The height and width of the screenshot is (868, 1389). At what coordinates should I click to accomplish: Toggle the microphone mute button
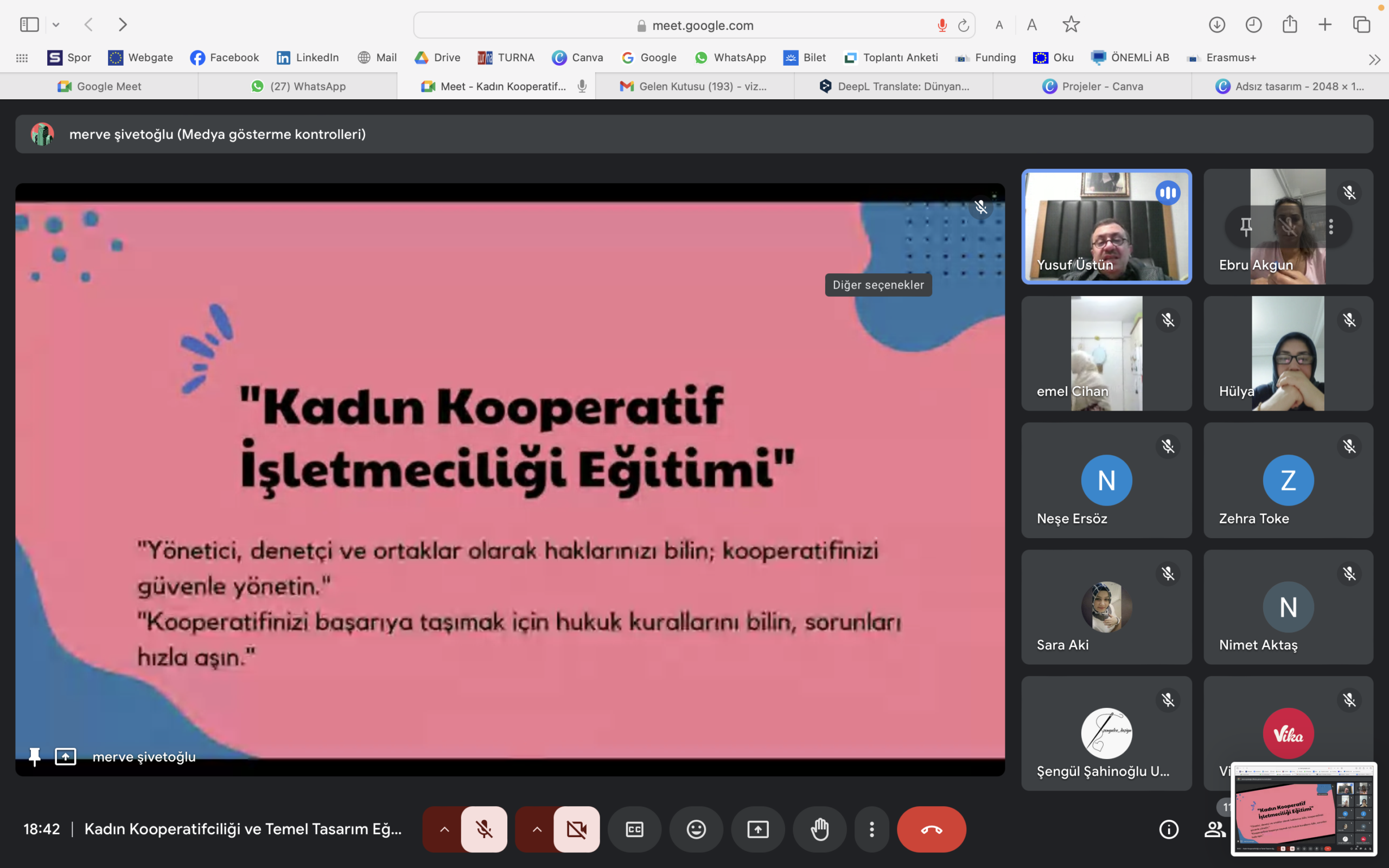click(x=484, y=829)
